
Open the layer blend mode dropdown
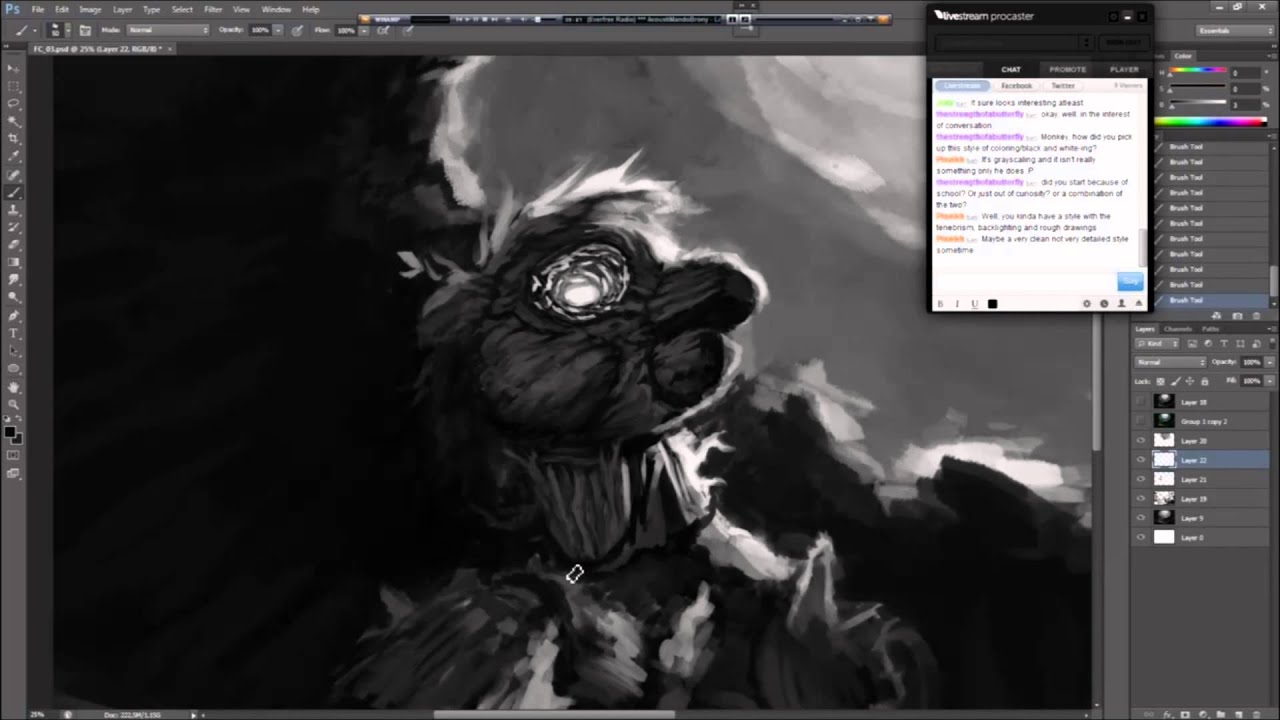tap(1171, 362)
